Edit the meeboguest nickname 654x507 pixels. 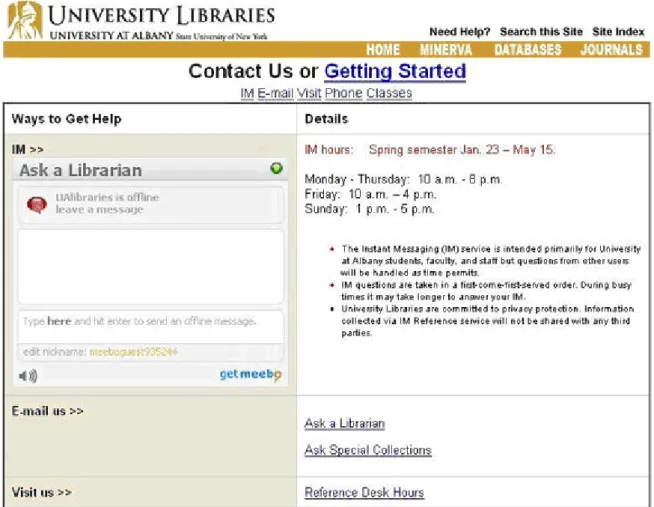coord(133,352)
